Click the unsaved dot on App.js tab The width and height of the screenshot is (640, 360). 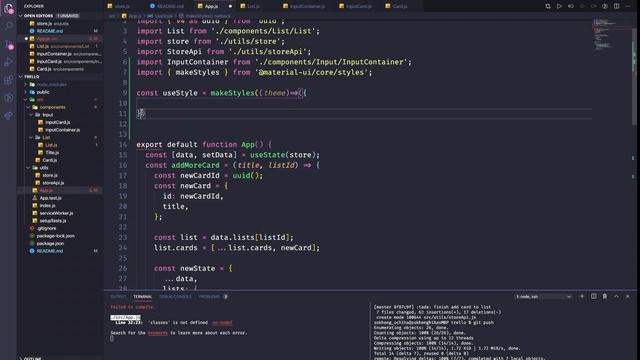click(x=230, y=6)
